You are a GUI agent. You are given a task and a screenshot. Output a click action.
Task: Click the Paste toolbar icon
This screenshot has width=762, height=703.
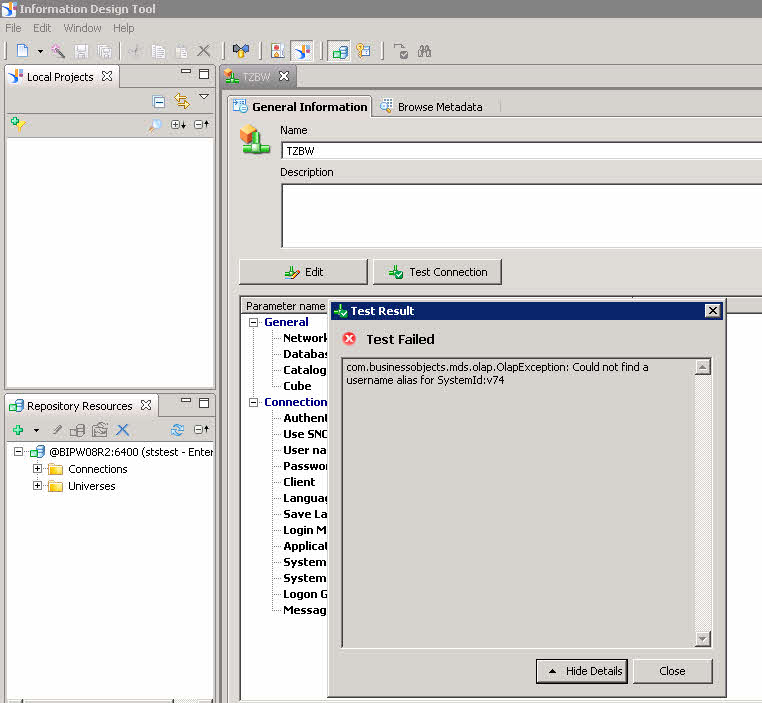click(181, 51)
